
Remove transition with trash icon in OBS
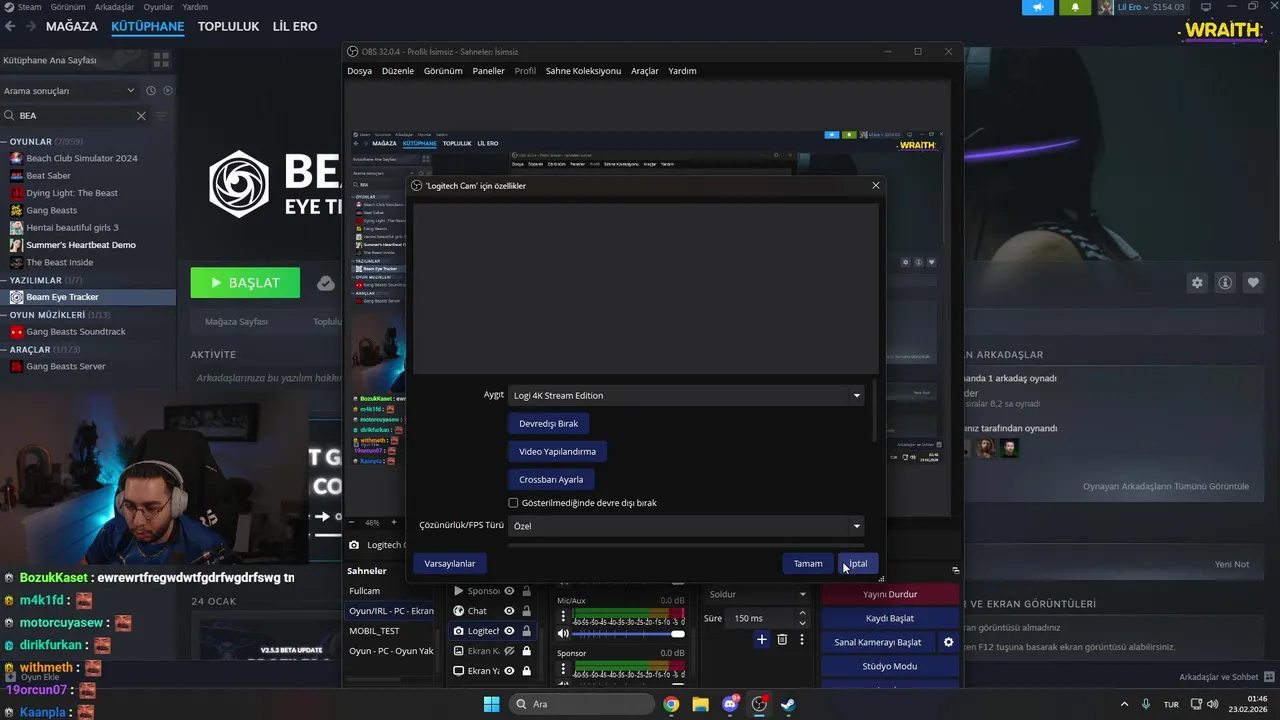tap(782, 639)
